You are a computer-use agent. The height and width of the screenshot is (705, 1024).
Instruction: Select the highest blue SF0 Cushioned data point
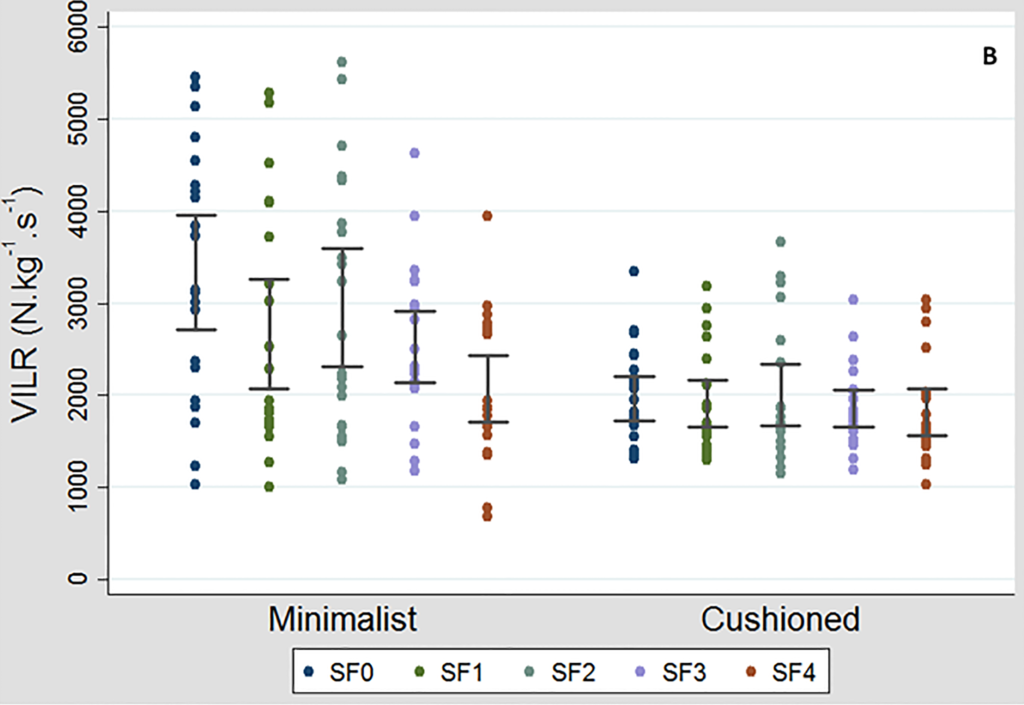634,271
